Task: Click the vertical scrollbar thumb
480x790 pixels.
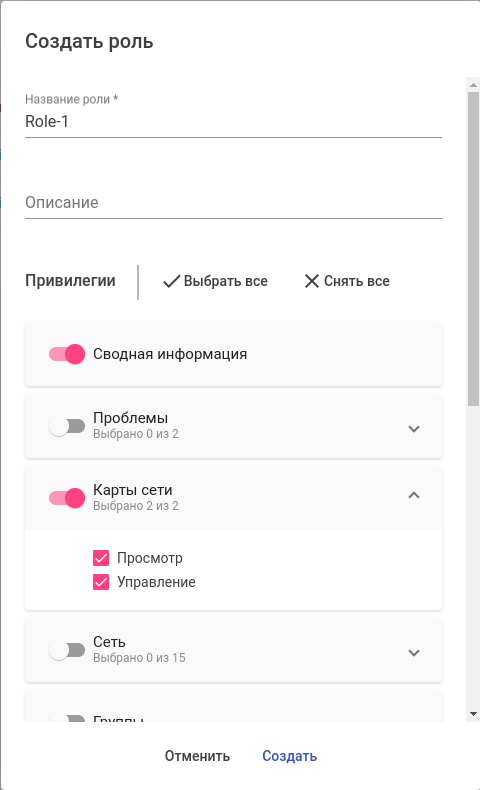Action: tap(473, 249)
